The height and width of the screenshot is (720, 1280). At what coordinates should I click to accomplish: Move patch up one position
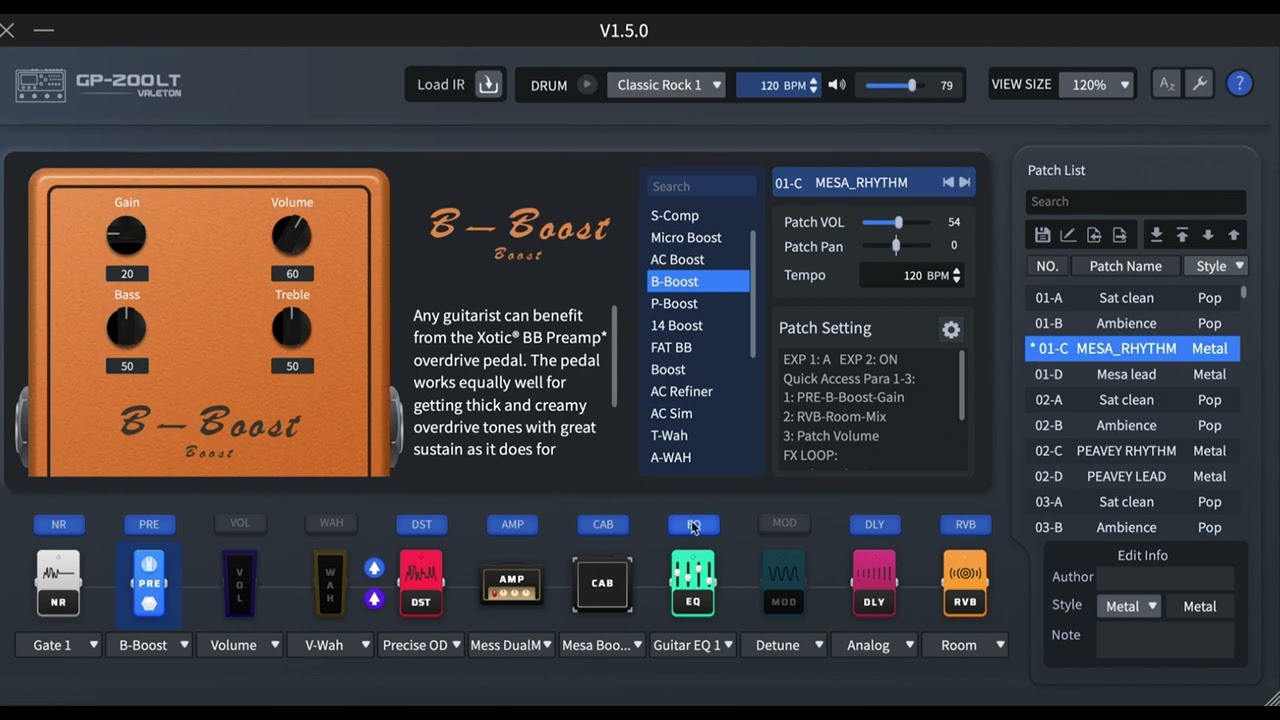click(x=1234, y=235)
